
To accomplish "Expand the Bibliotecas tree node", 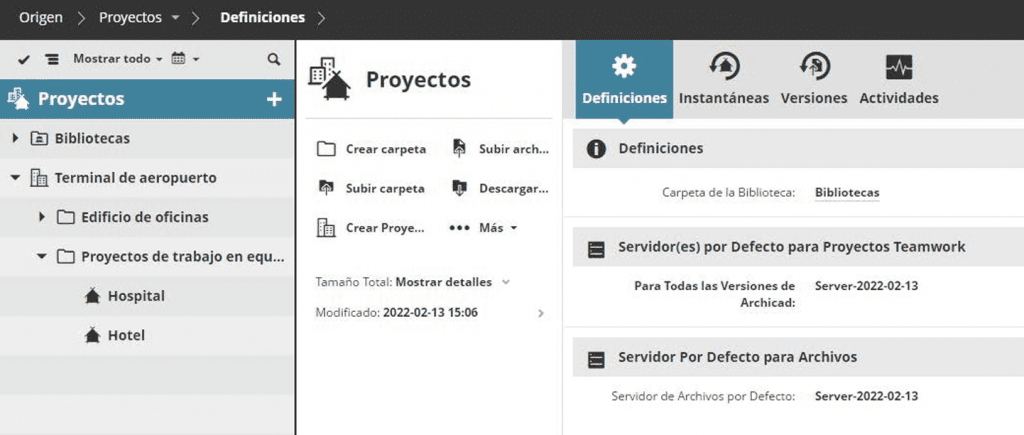I will click(16, 138).
